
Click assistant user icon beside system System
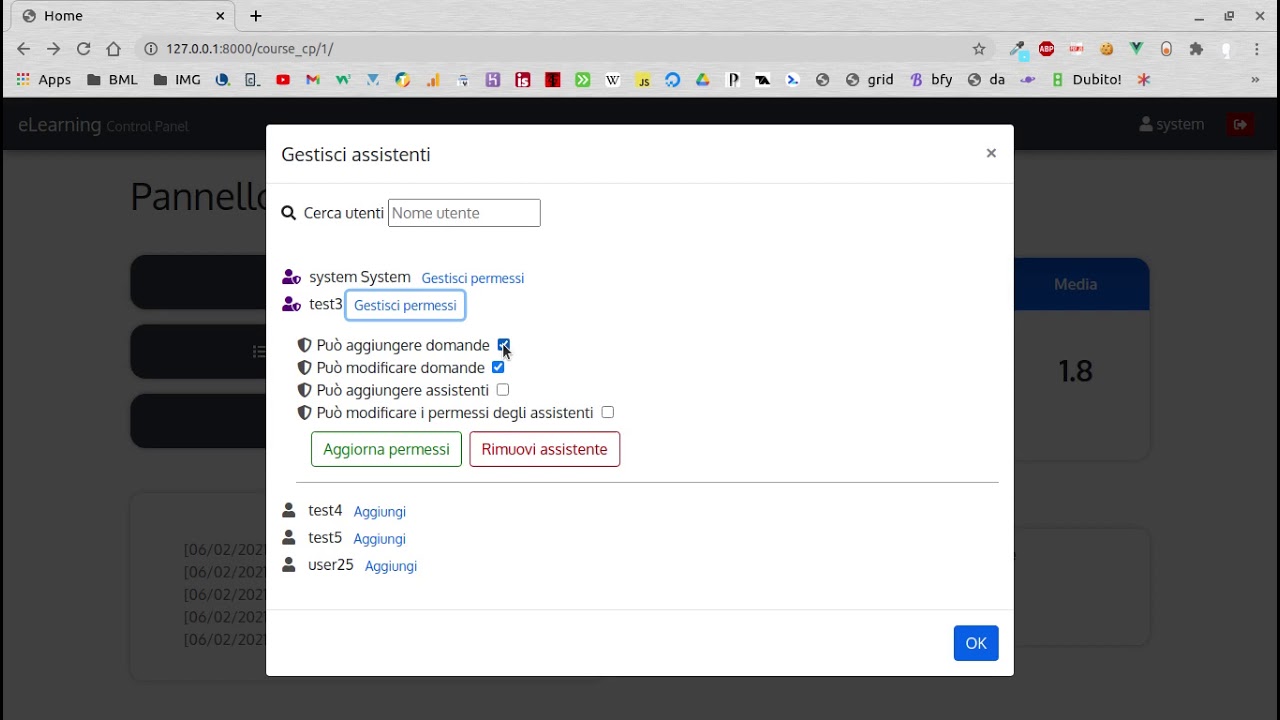[291, 277]
